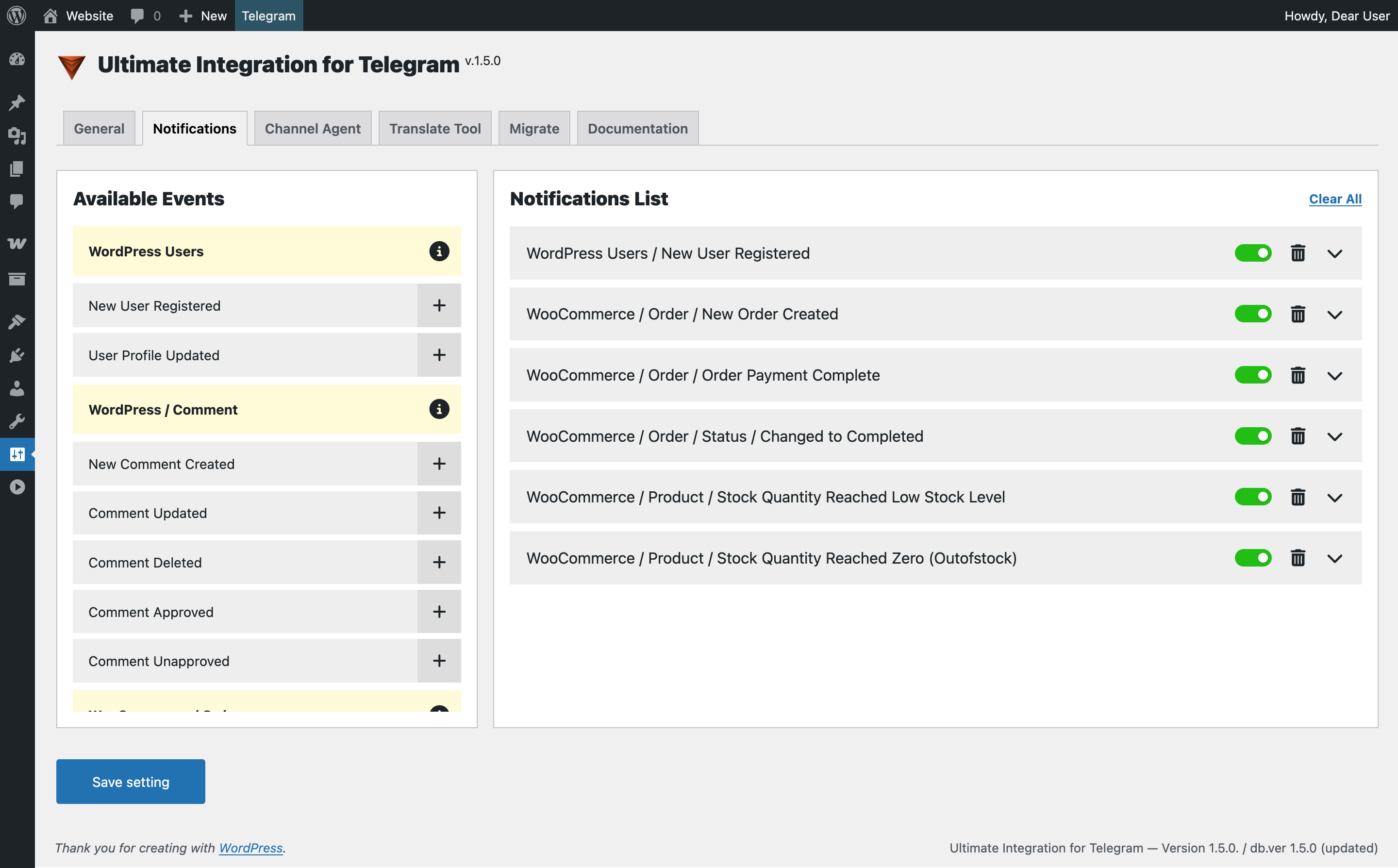Turn off the Low Stock Level notification
Viewport: 1398px width, 868px height.
(1253, 497)
